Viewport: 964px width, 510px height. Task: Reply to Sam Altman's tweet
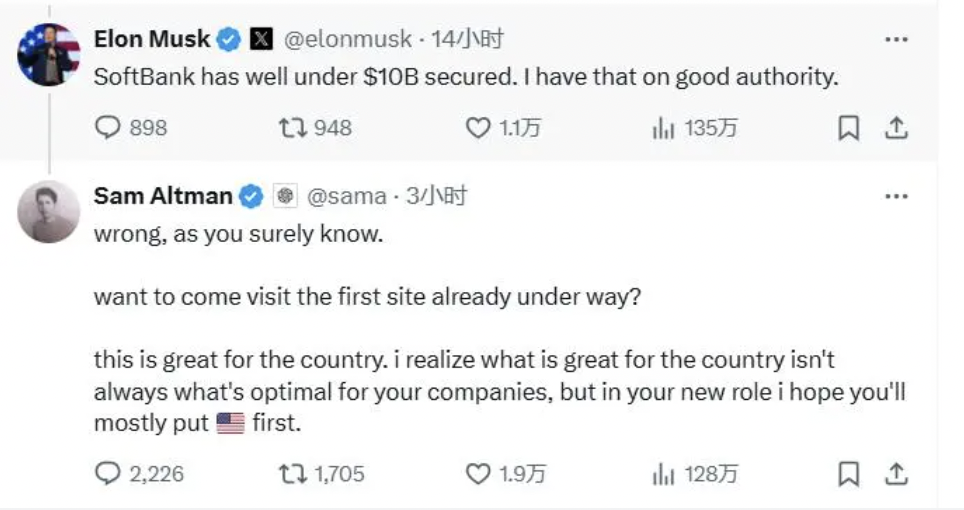[x=107, y=473]
